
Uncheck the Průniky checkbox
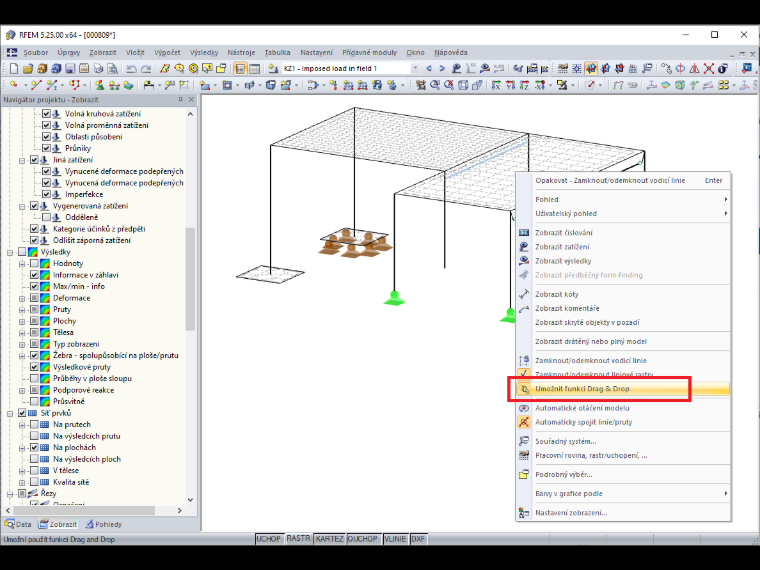(x=46, y=148)
